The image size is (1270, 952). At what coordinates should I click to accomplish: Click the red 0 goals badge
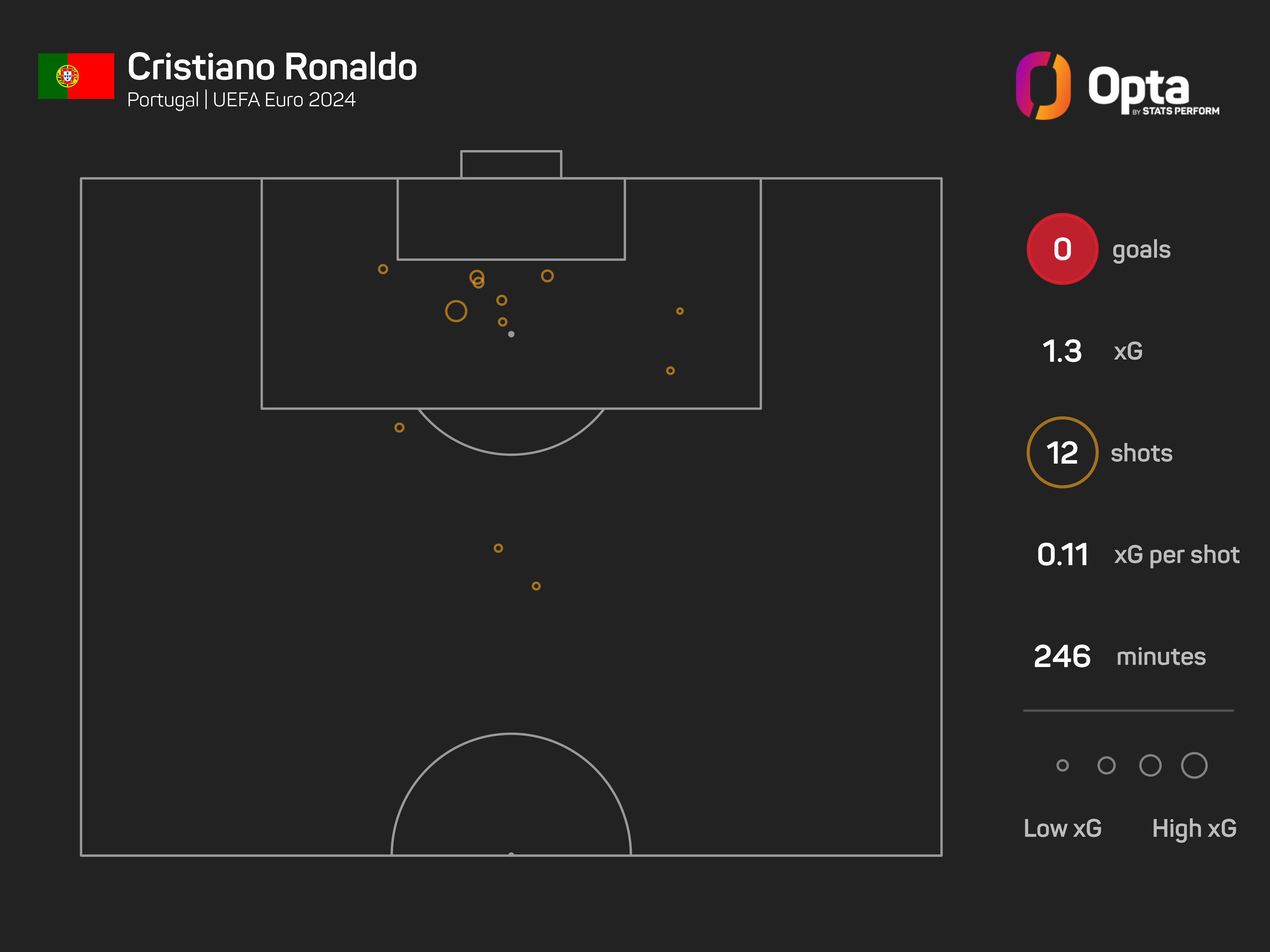1062,249
